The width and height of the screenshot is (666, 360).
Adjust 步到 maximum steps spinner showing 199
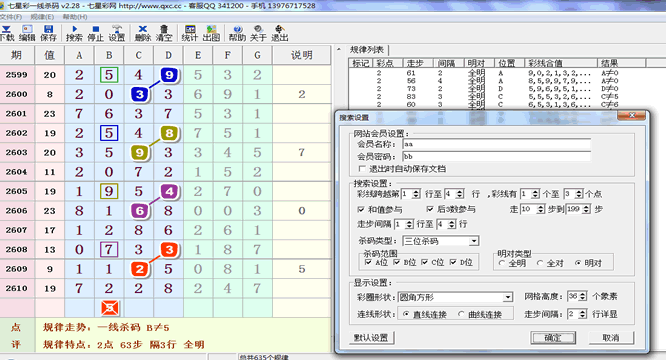[x=586, y=209]
